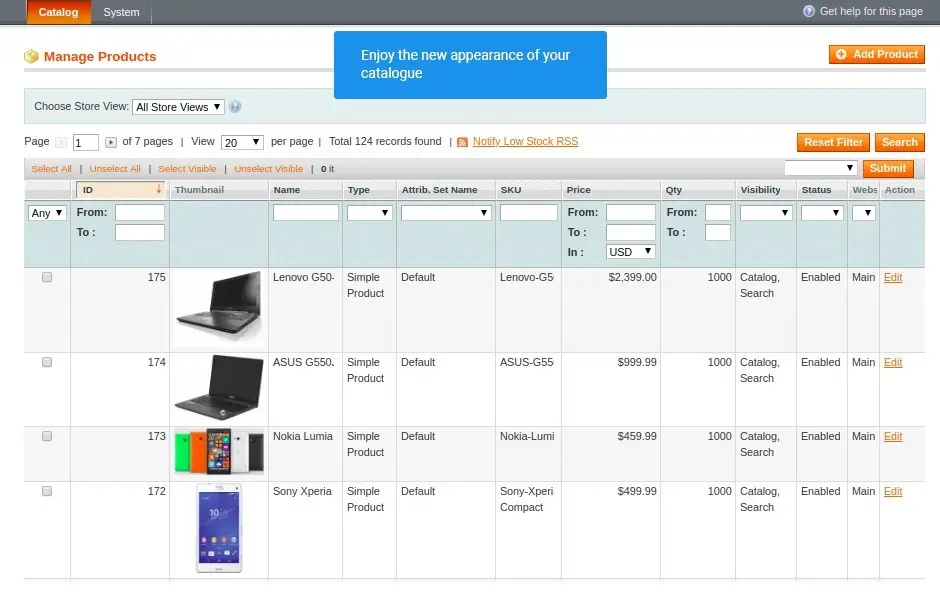Tick the checkbox for product 173
The image size is (940, 602).
pos(47,436)
